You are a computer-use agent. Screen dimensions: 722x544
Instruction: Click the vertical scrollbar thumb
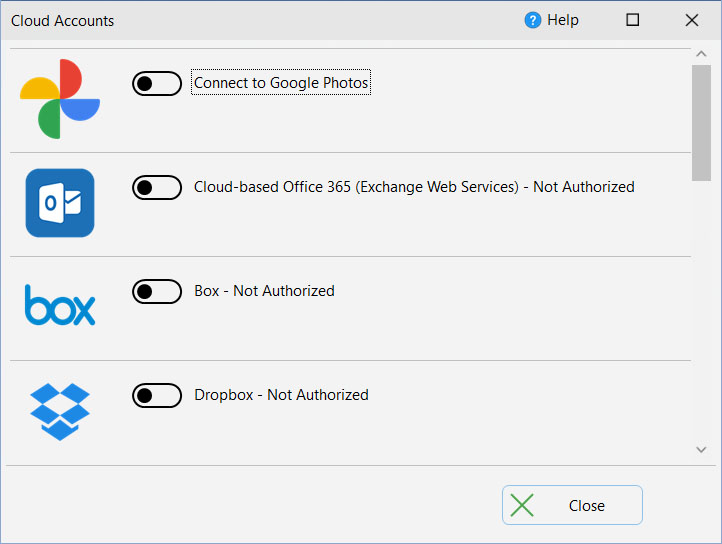point(701,123)
